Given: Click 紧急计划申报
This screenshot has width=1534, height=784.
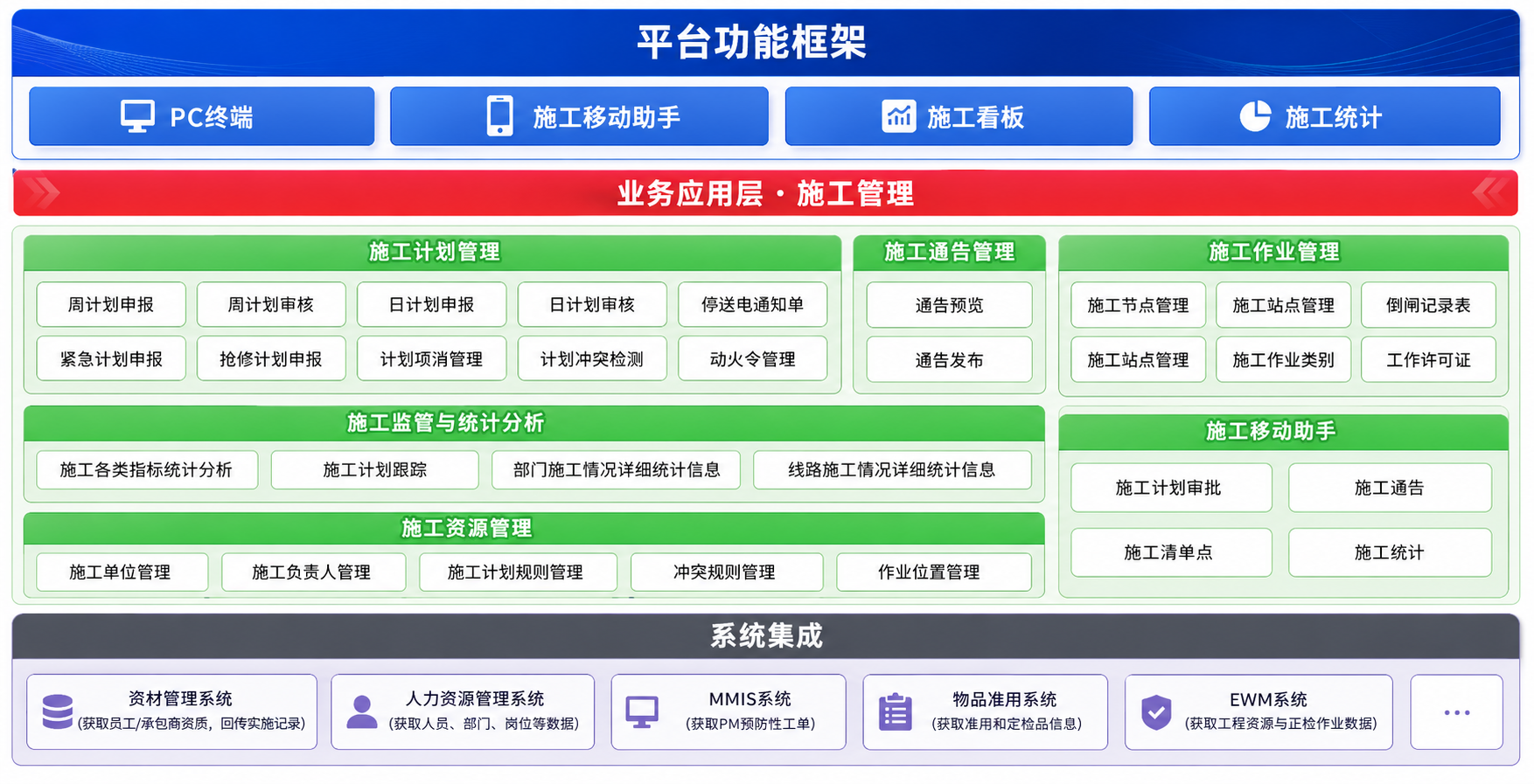Looking at the screenshot, I should [x=111, y=358].
